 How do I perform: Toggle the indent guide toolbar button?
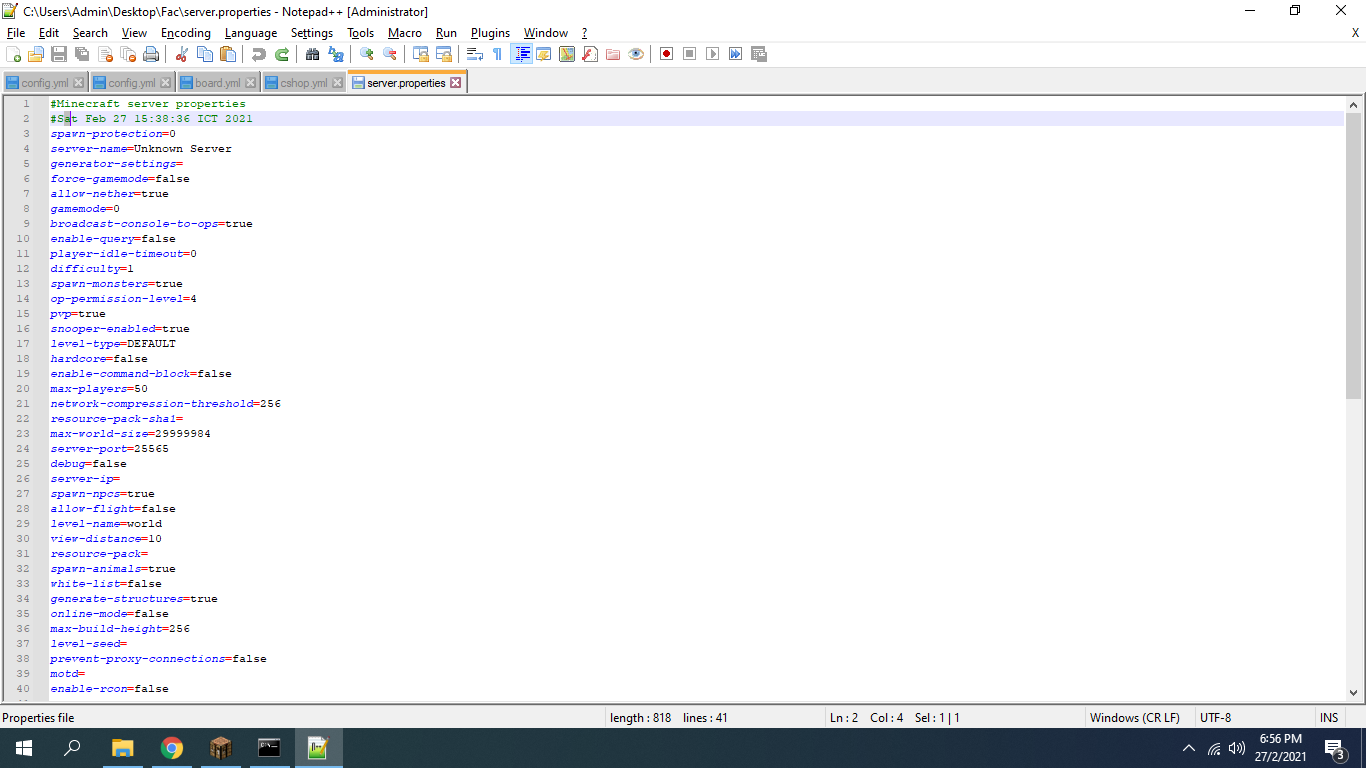[521, 54]
